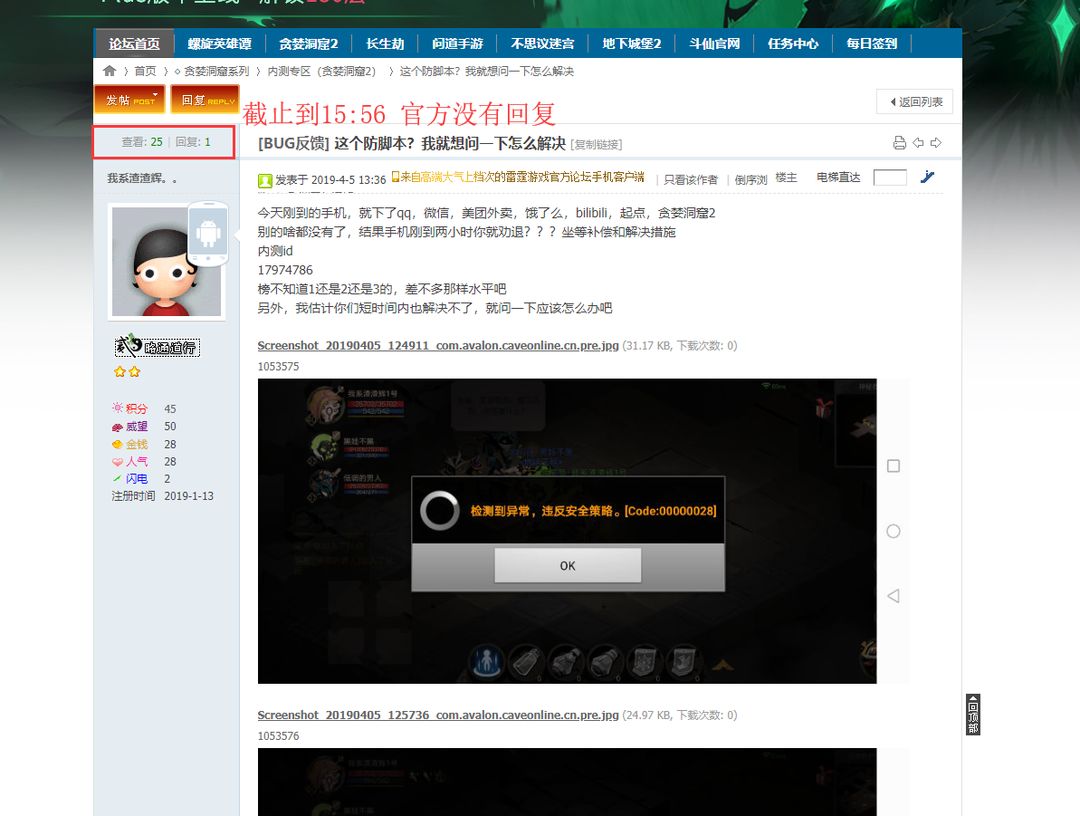Click the 积分 sun icon in user stats
The width and height of the screenshot is (1080, 816).
click(117, 408)
